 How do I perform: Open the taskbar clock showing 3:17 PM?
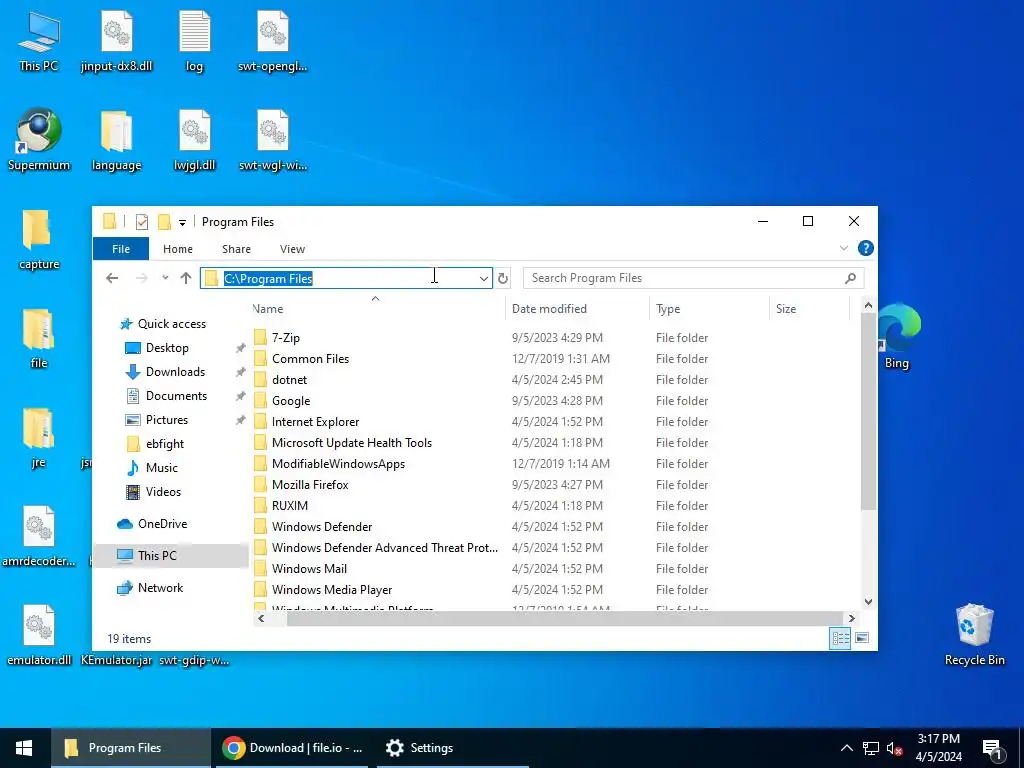(938, 748)
